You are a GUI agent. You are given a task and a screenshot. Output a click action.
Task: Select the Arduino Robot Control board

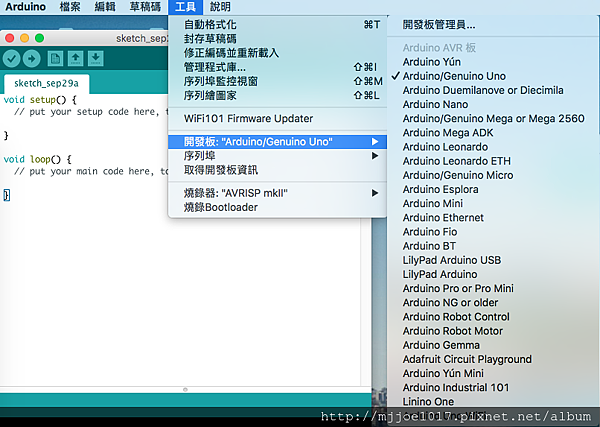pyautogui.click(x=493, y=316)
